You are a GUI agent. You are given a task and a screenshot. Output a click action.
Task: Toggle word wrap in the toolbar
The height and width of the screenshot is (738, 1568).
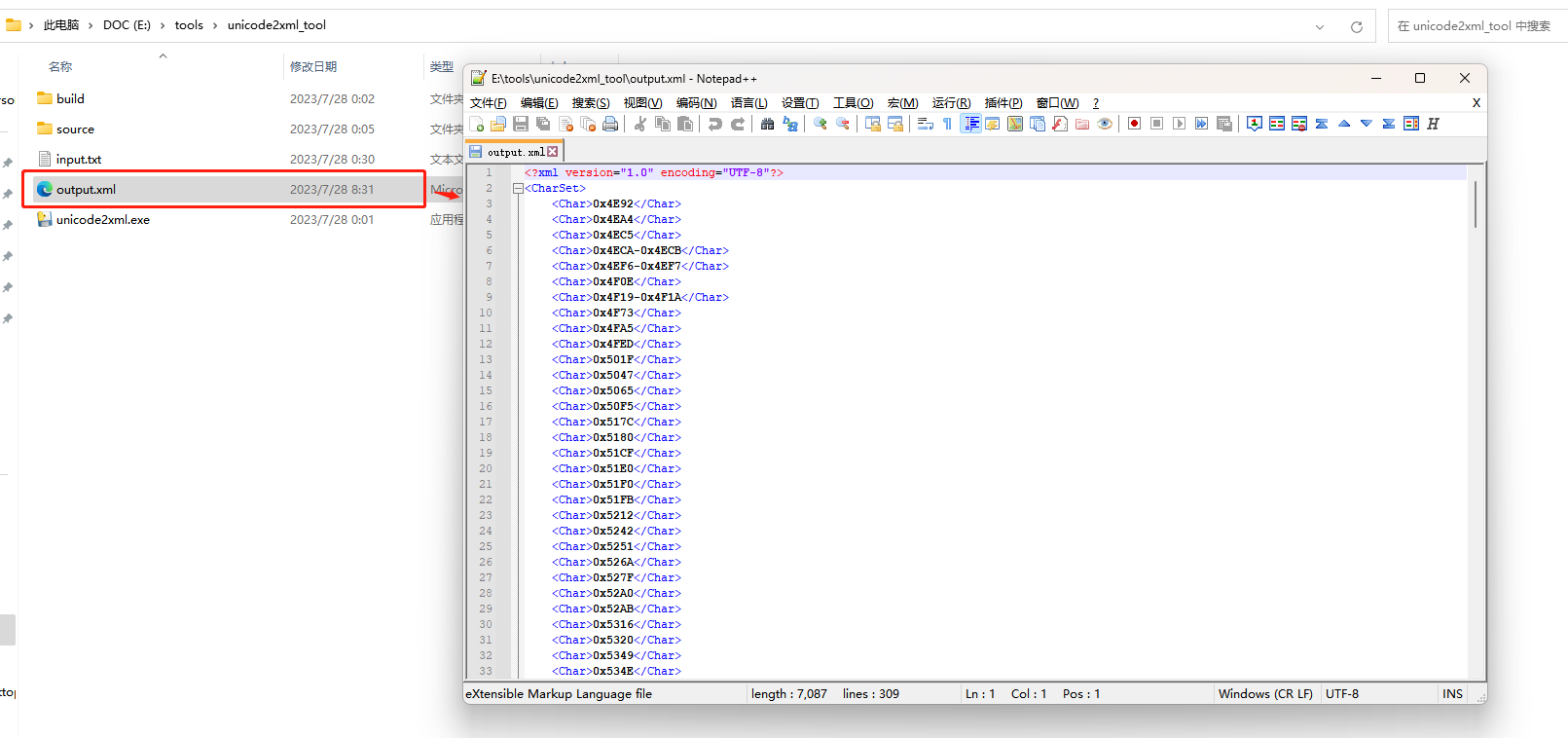(926, 124)
